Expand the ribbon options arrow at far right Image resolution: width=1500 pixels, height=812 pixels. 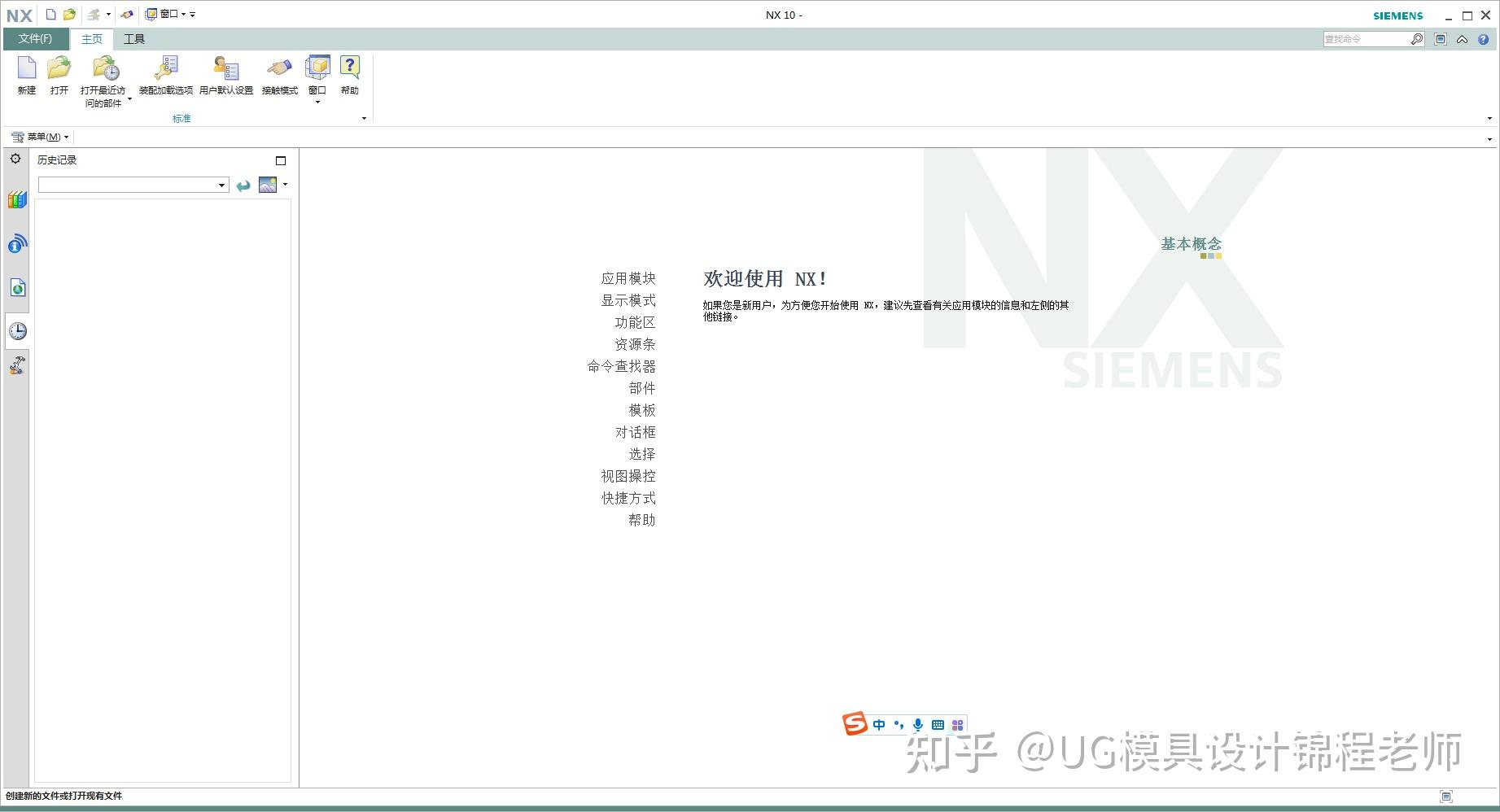(1489, 119)
